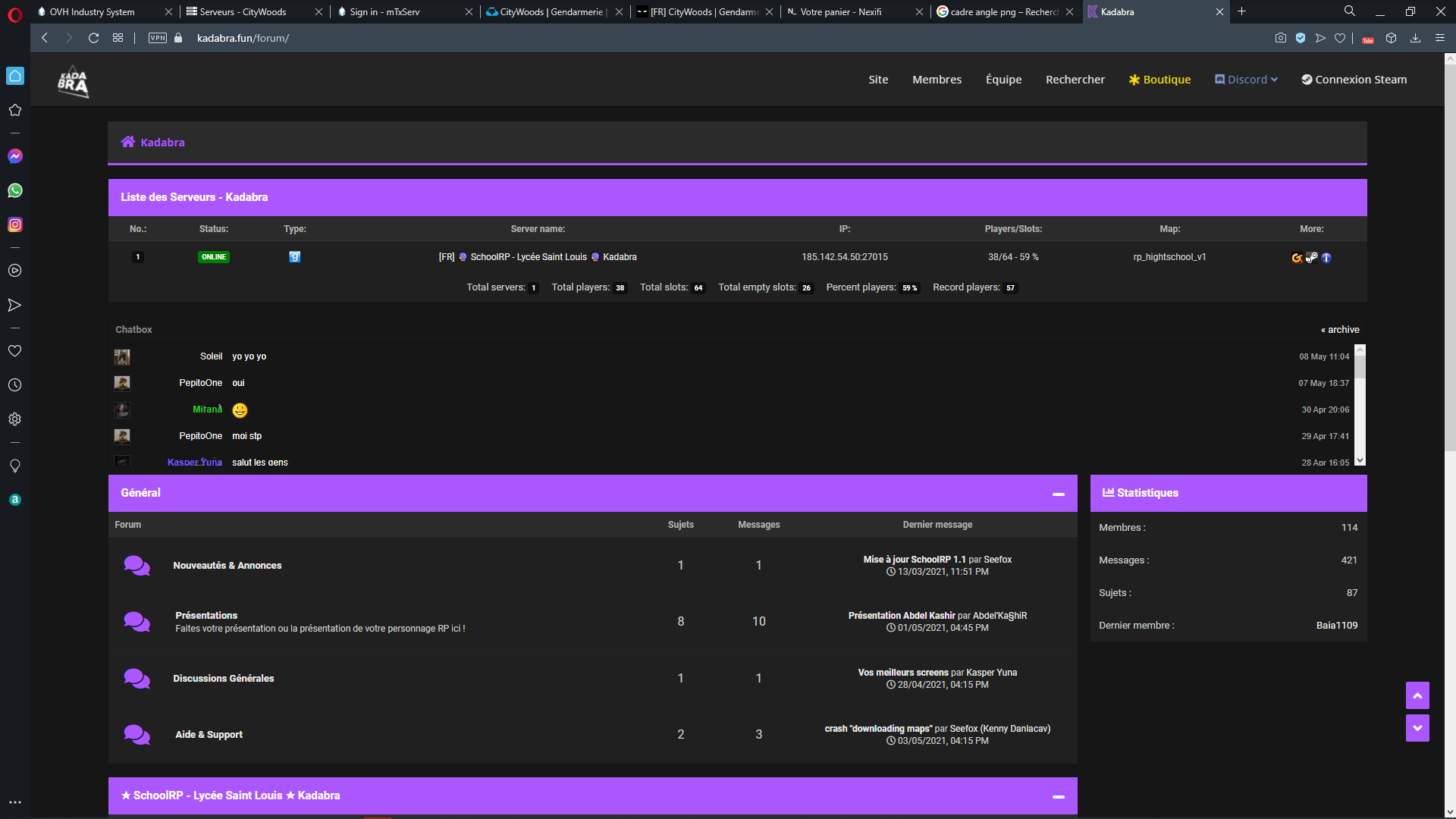Viewport: 1456px width, 819px height.
Task: Add the page to bookmarks with the heart icon
Action: 1340,38
